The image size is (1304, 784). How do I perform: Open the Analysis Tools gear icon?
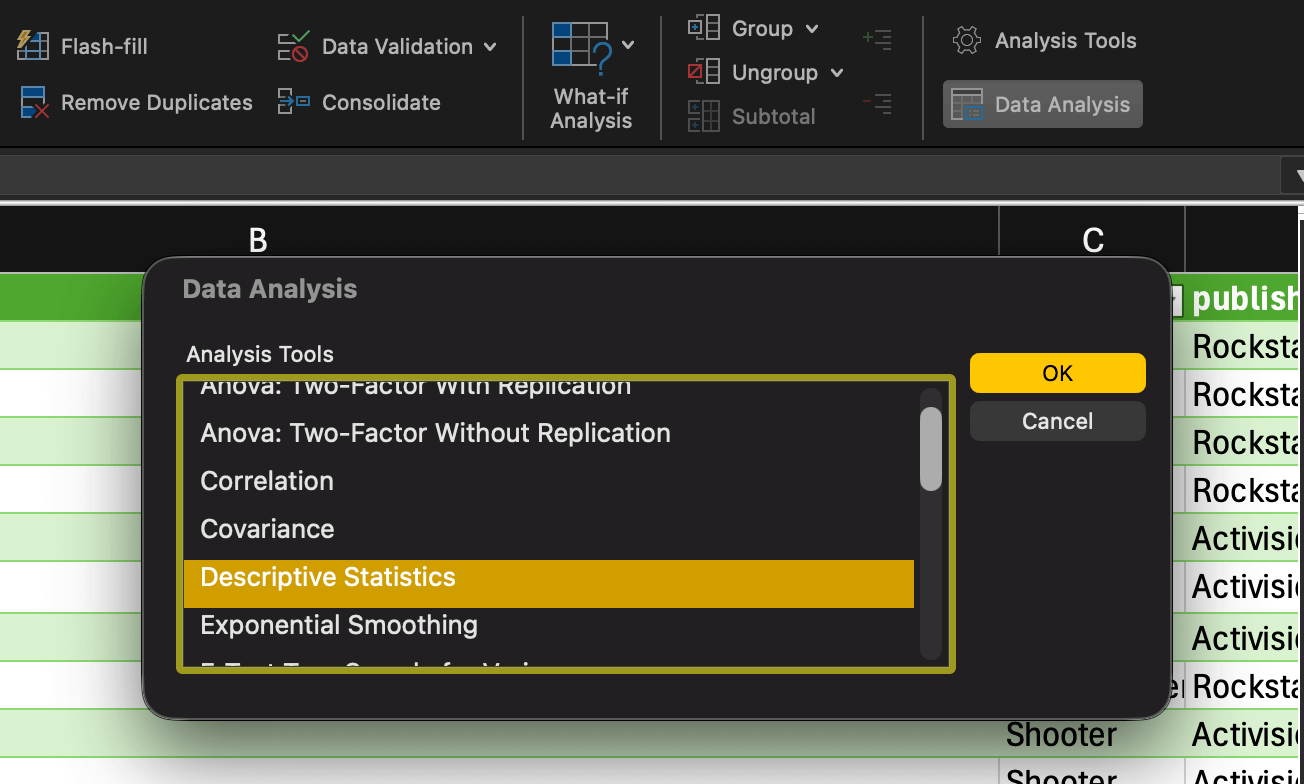click(x=966, y=40)
